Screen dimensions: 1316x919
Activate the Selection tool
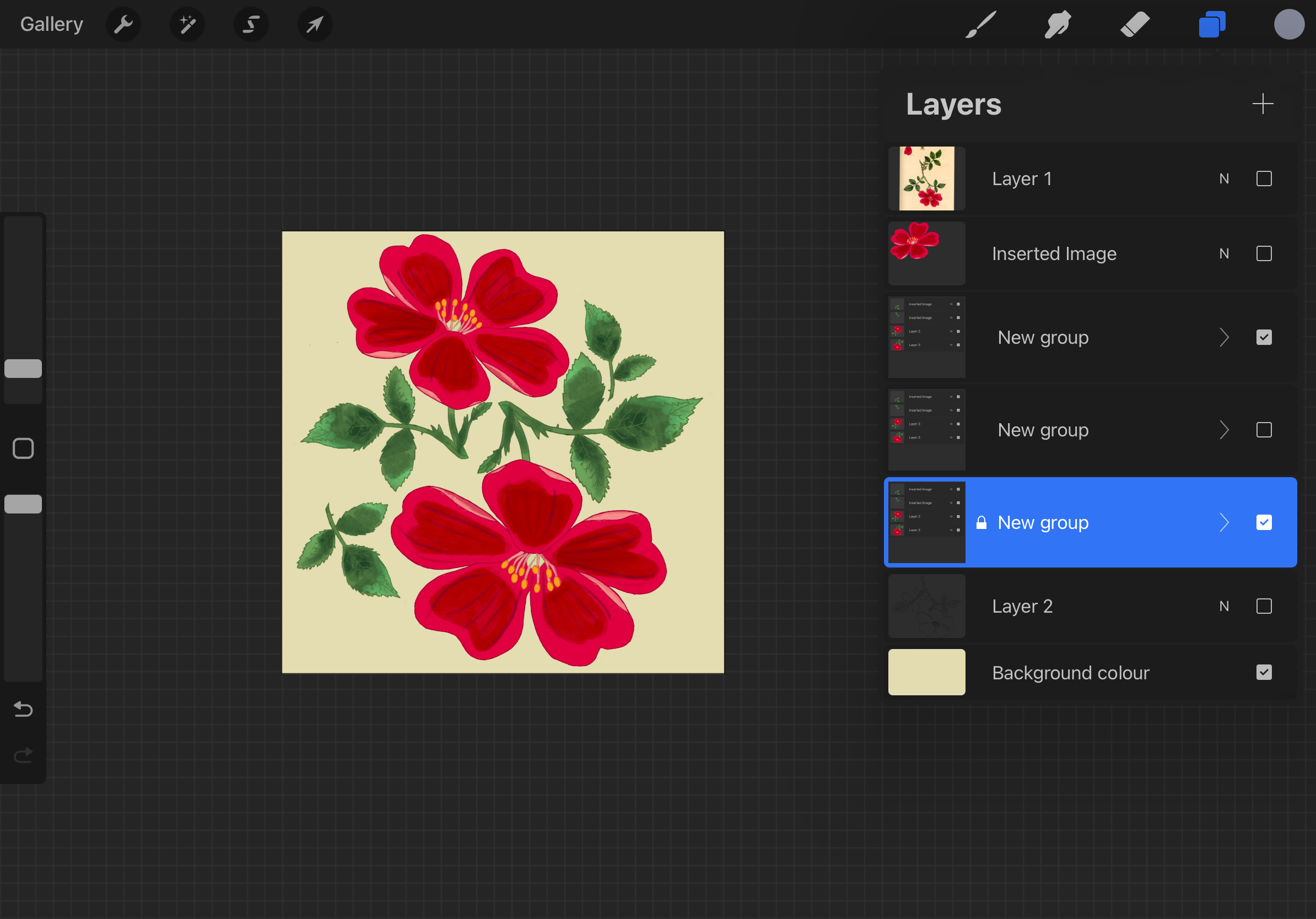coord(251,25)
